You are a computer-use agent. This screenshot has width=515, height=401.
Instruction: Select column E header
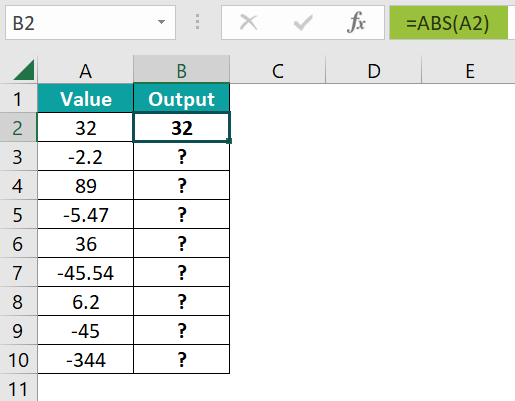[469, 70]
